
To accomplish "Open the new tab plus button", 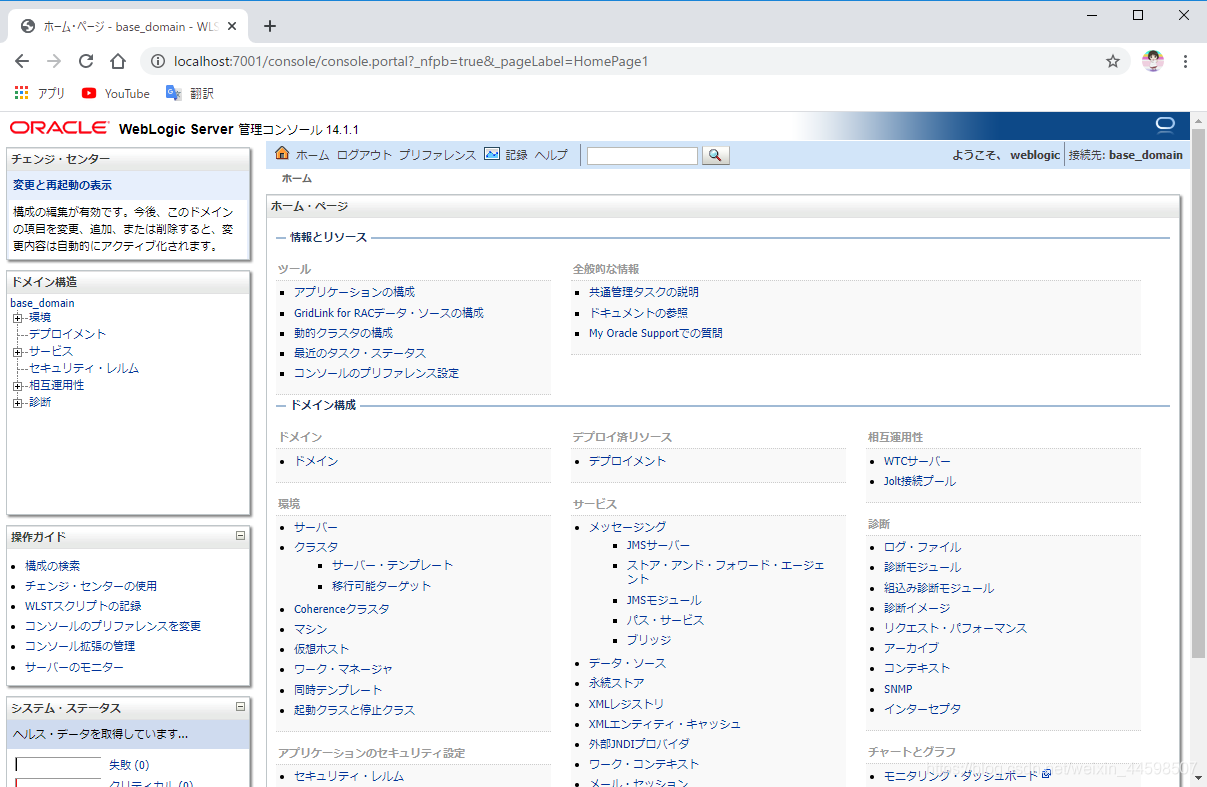I will [269, 26].
